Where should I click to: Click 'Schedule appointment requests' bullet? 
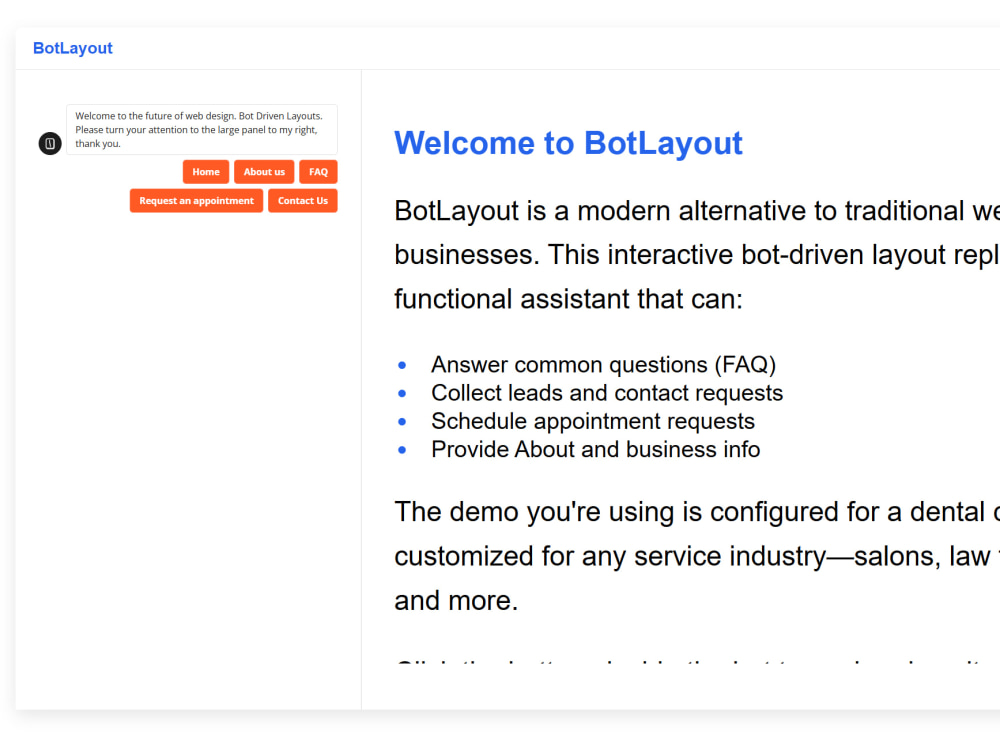[x=593, y=421]
